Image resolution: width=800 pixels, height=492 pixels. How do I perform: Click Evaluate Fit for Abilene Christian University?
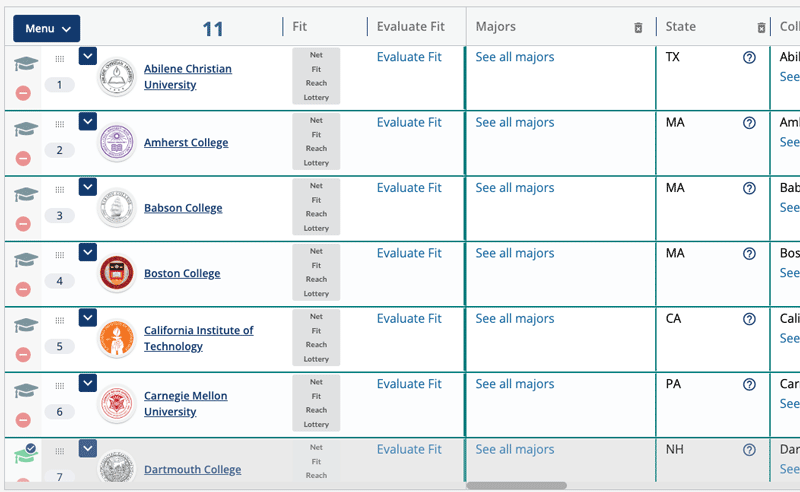(409, 57)
